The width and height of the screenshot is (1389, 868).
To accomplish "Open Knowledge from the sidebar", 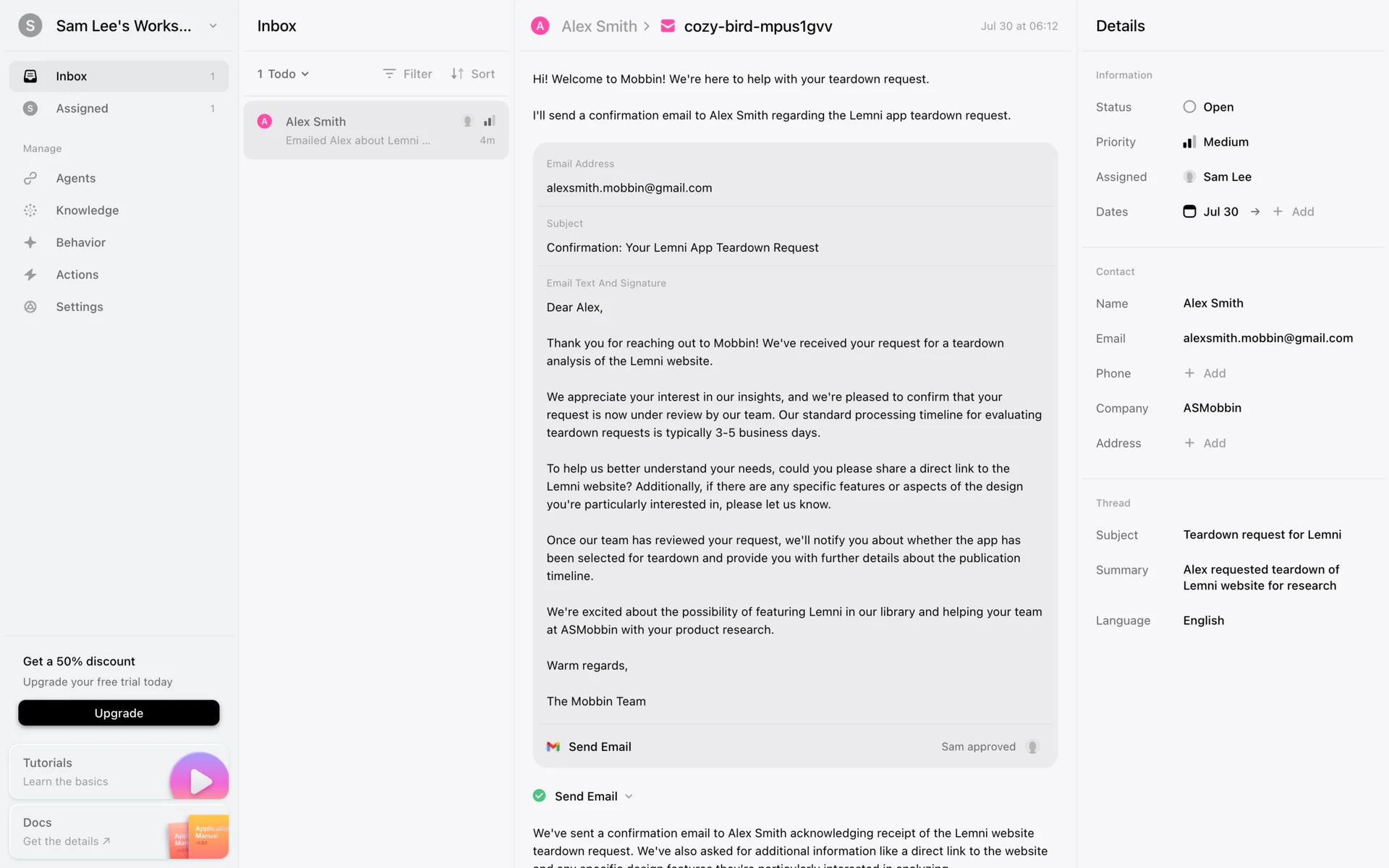I will (87, 210).
